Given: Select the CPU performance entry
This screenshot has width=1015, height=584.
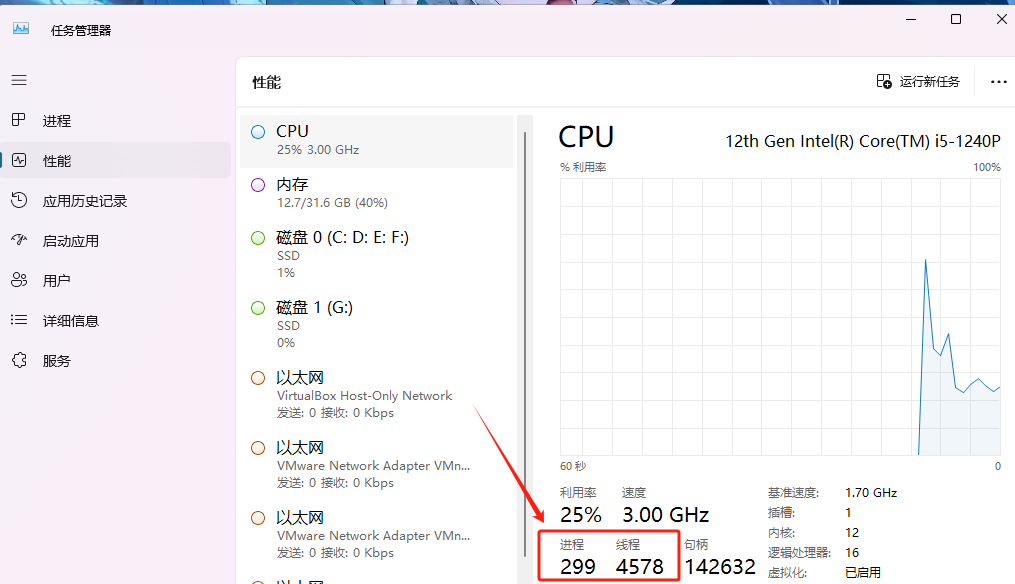Looking at the screenshot, I should [x=376, y=141].
